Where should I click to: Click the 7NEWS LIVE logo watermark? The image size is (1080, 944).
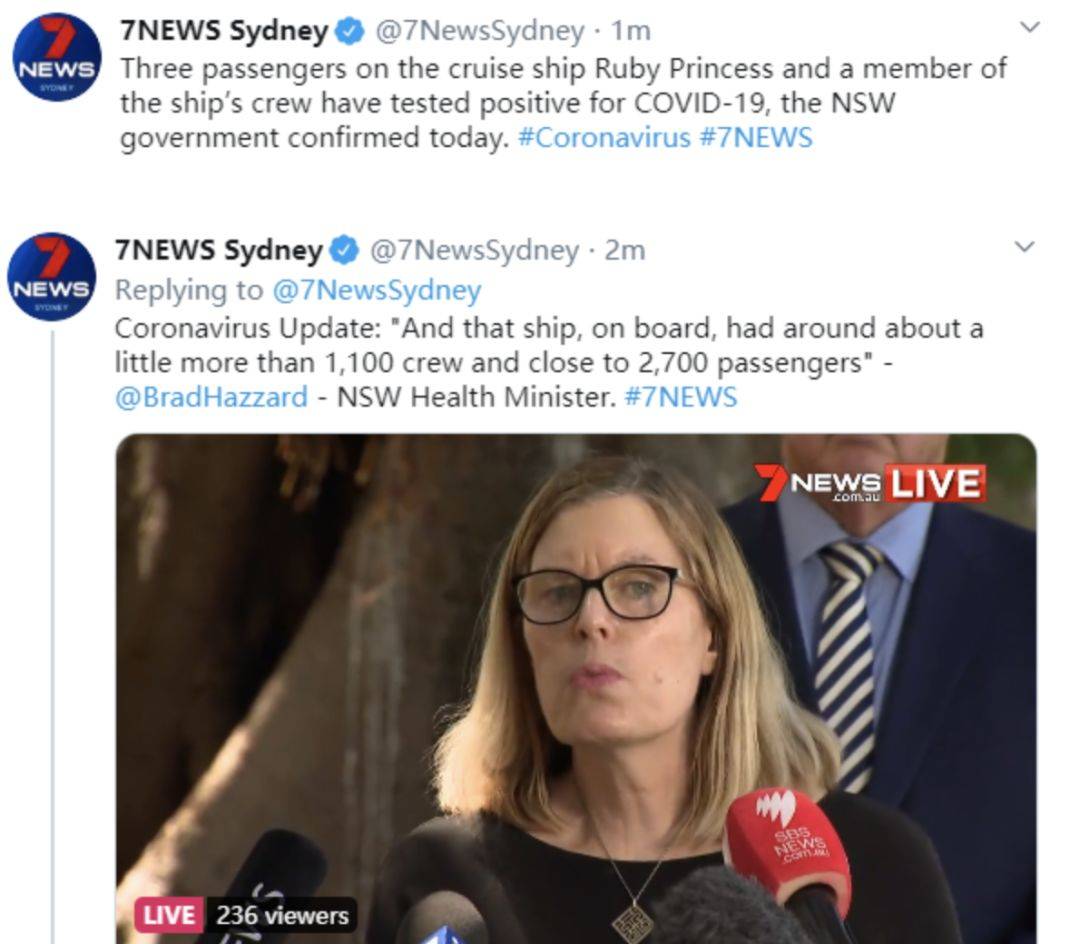point(870,483)
